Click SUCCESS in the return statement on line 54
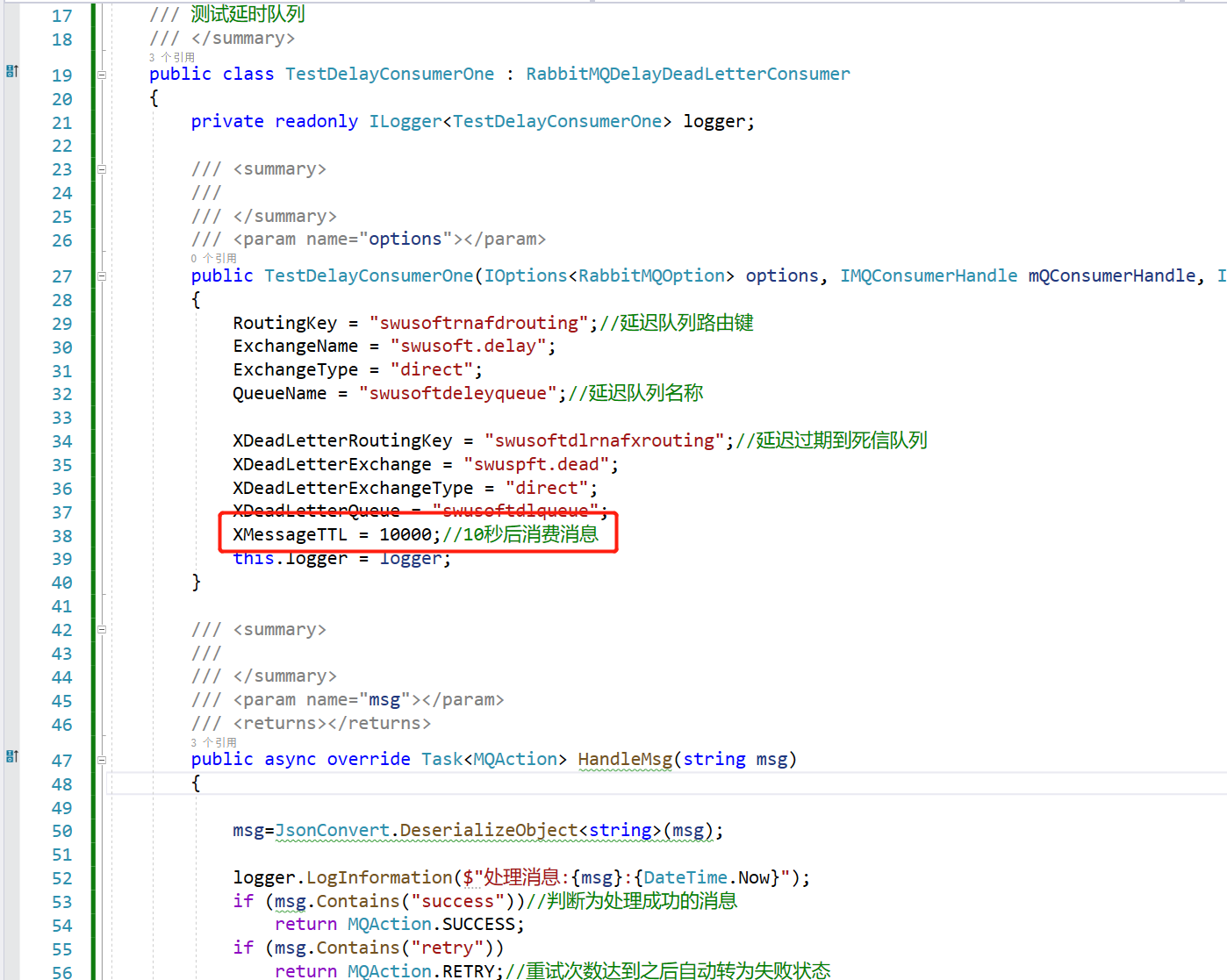 [x=478, y=925]
